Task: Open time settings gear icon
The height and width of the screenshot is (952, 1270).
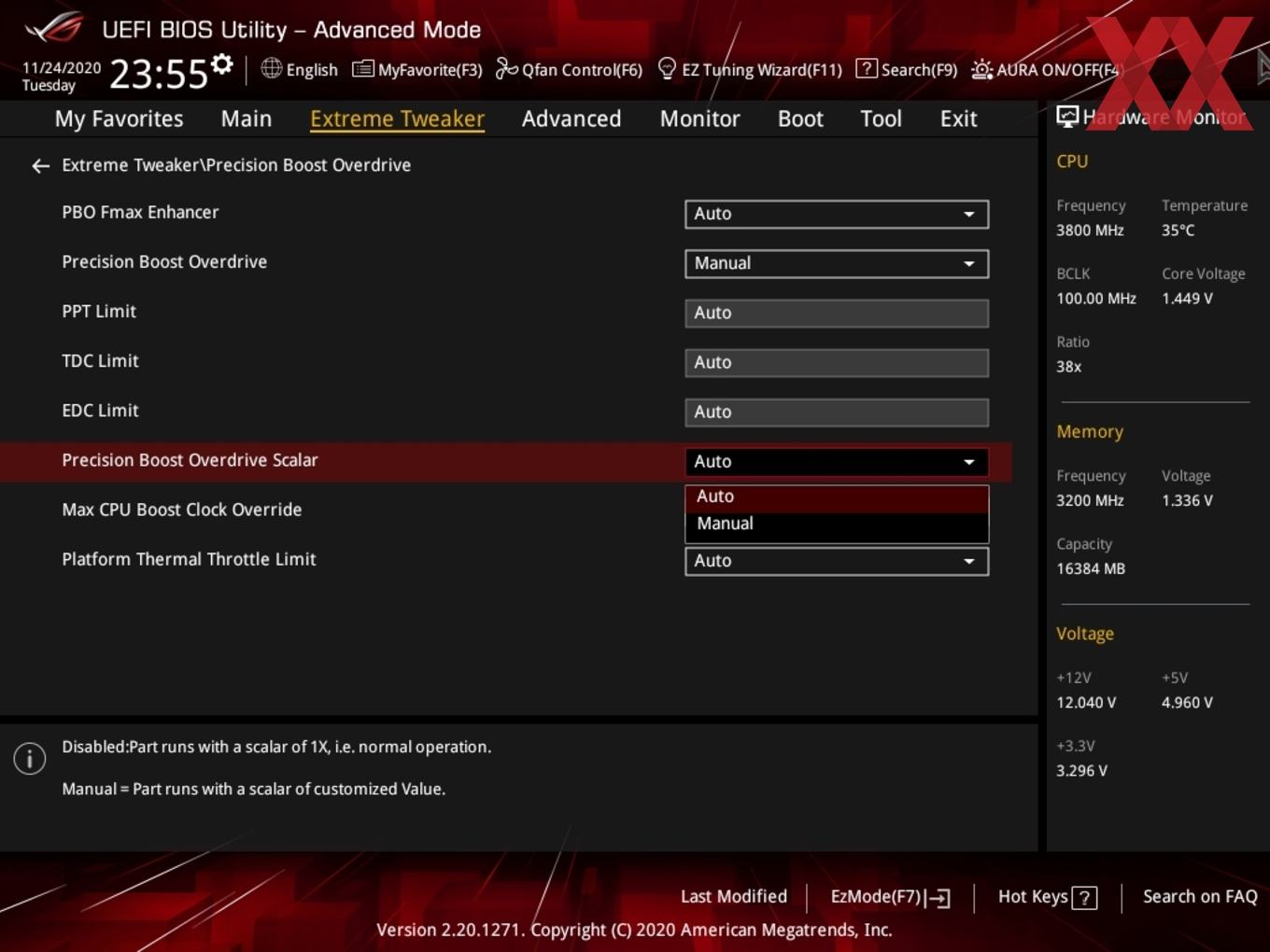Action: [x=222, y=63]
